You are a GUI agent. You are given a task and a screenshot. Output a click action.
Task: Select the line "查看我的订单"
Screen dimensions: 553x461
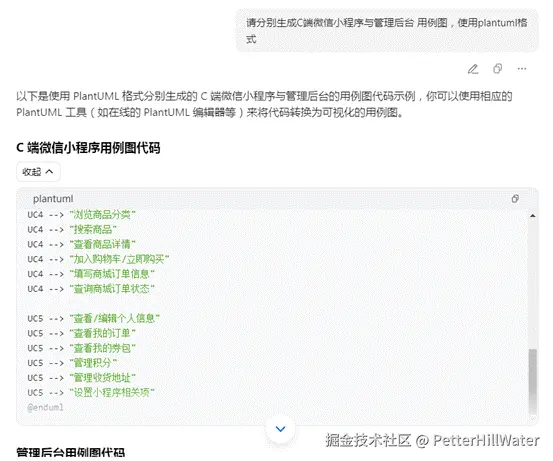[81, 333]
